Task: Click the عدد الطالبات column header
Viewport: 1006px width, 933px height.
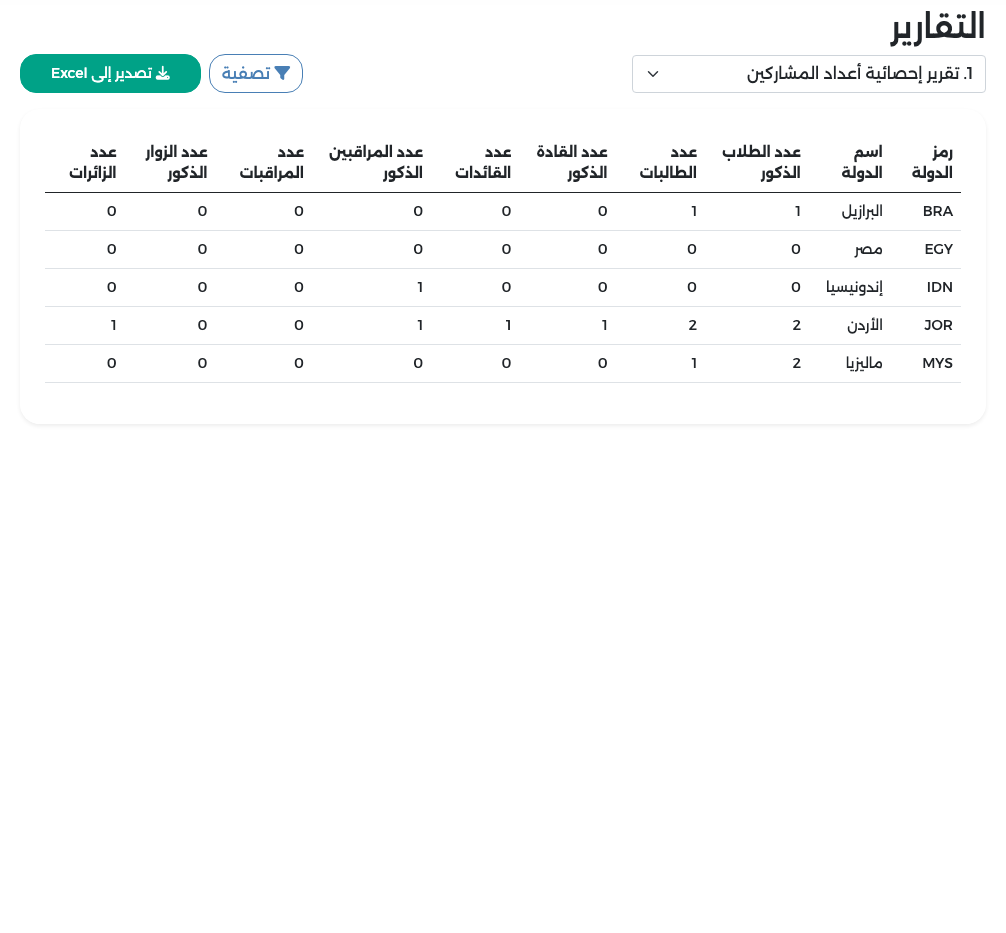Action: 668,162
